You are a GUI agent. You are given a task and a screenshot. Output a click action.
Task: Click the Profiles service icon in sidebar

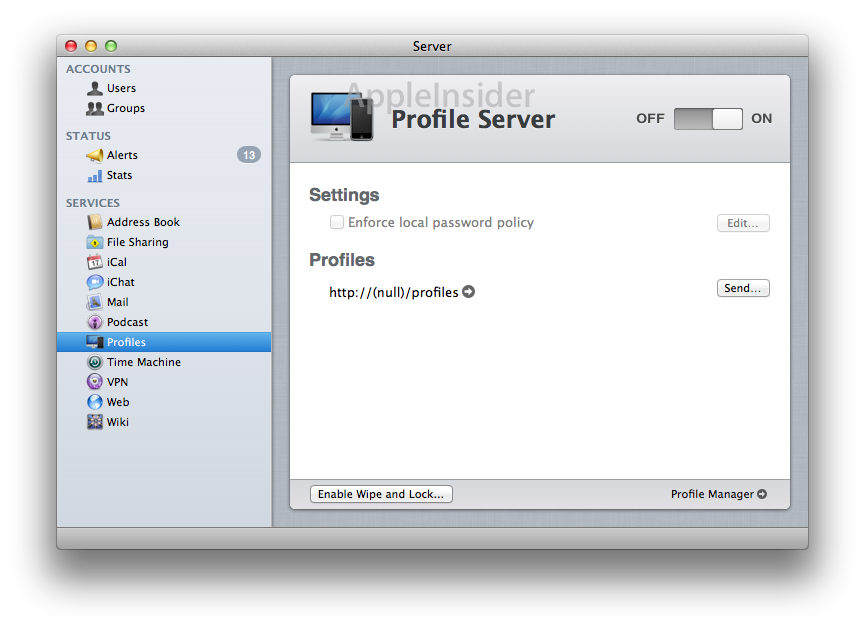(95, 342)
